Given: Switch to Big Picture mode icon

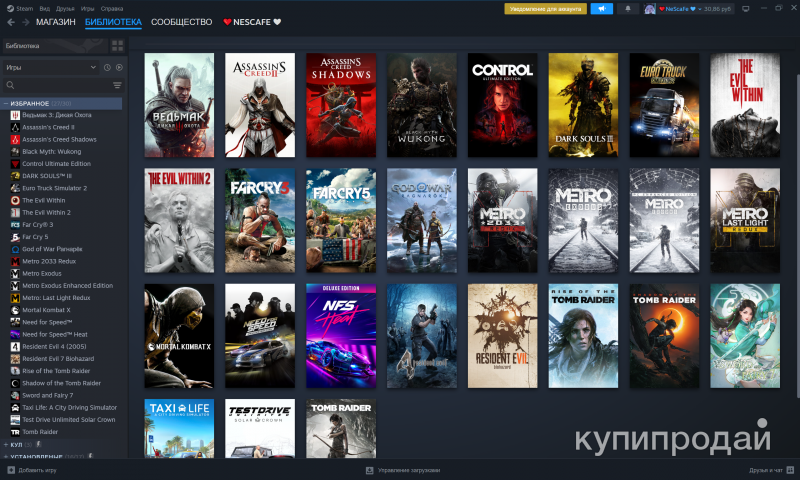Looking at the screenshot, I should pos(745,9).
